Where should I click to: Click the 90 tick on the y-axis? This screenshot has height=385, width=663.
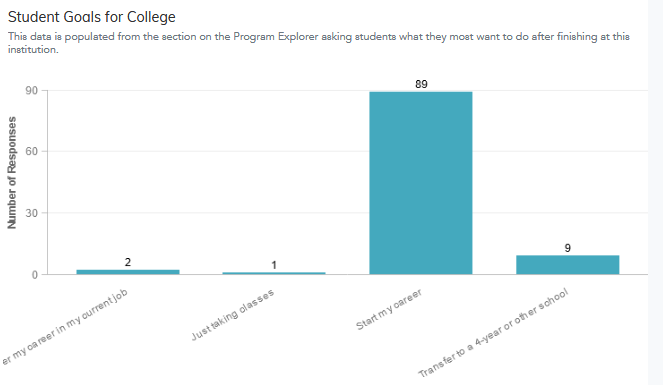tap(31, 90)
